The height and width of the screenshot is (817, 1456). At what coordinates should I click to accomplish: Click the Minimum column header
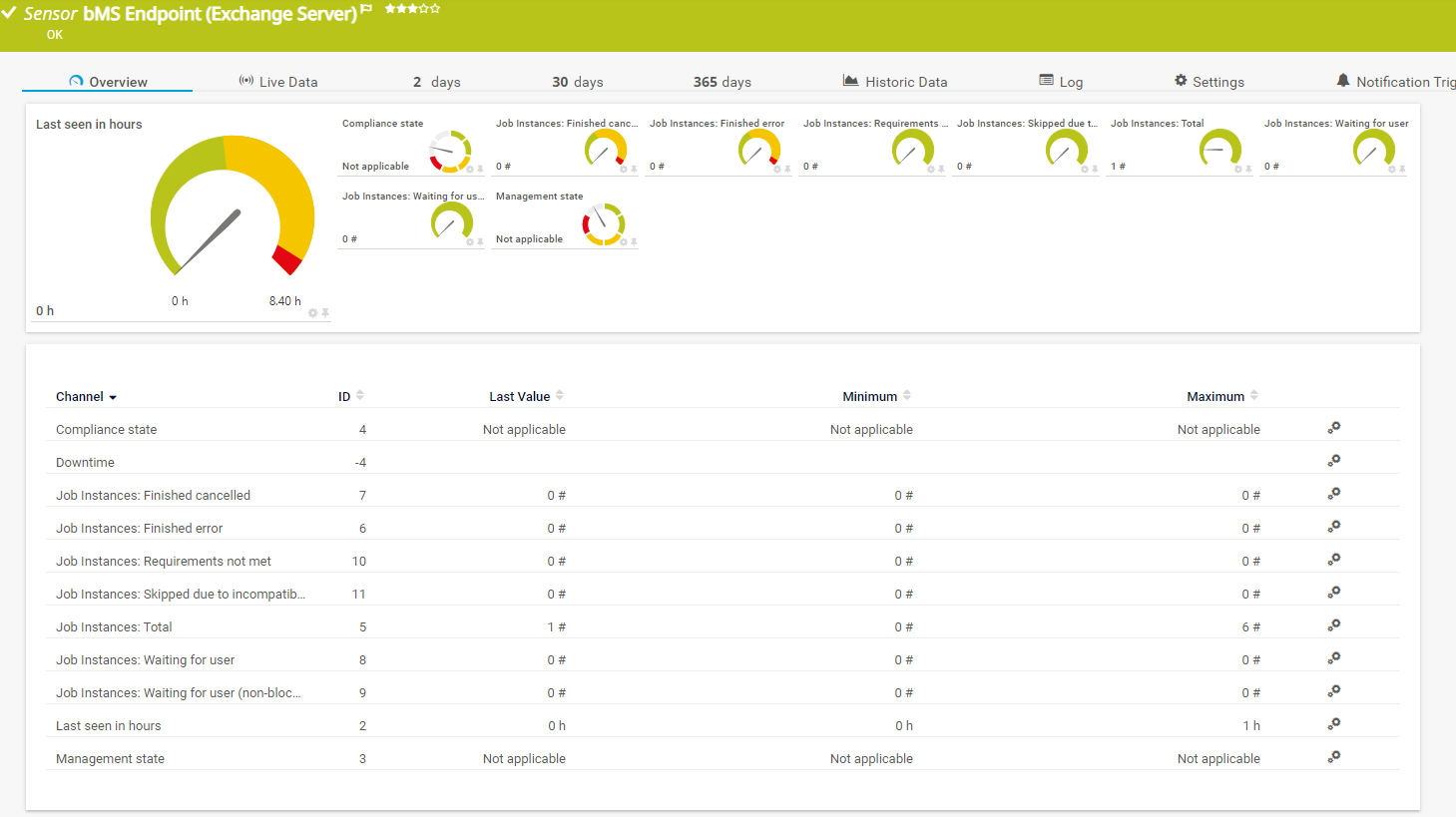pyautogui.click(x=869, y=396)
